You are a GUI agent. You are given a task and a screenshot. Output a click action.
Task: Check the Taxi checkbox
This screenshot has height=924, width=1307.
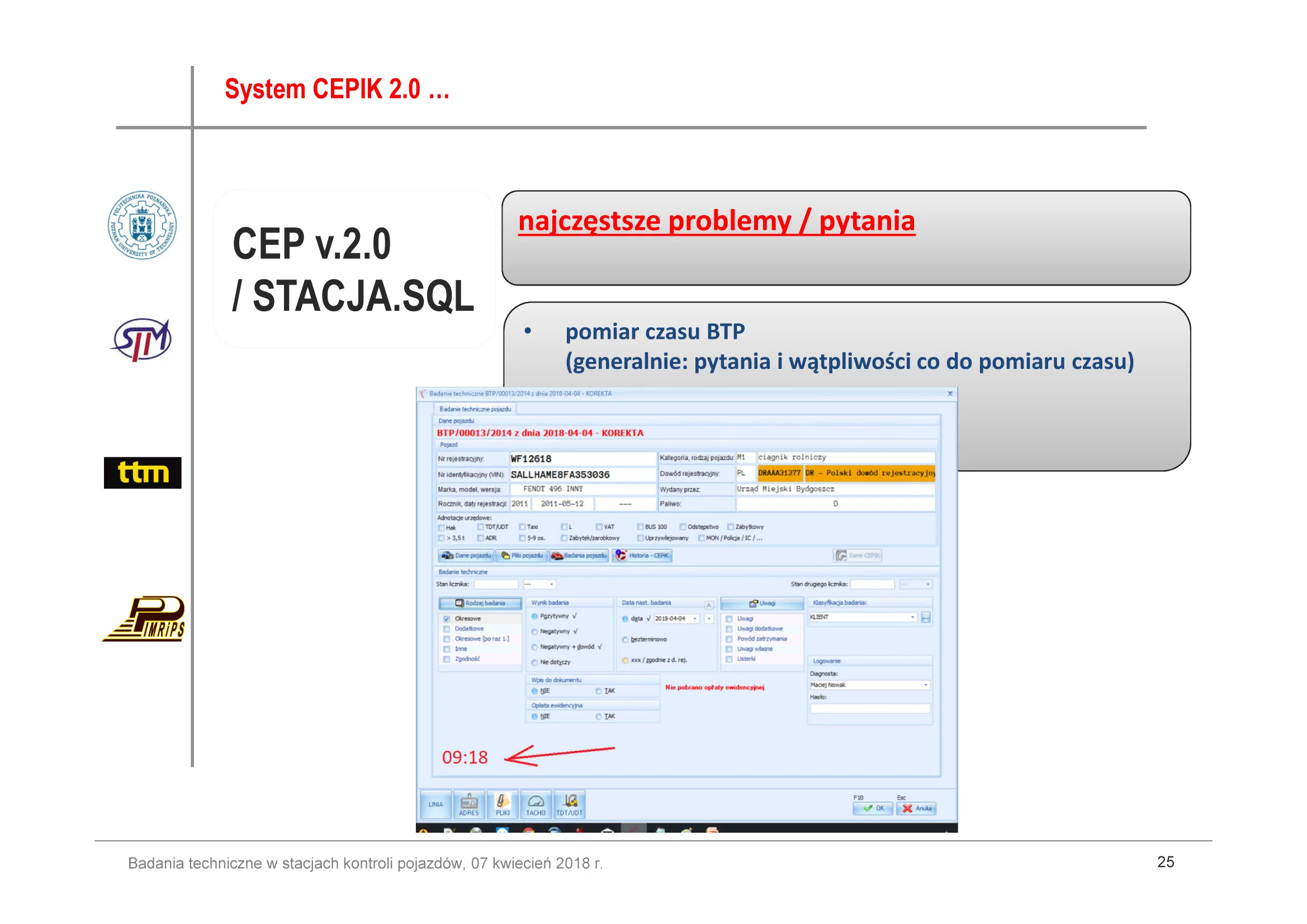click(x=522, y=527)
